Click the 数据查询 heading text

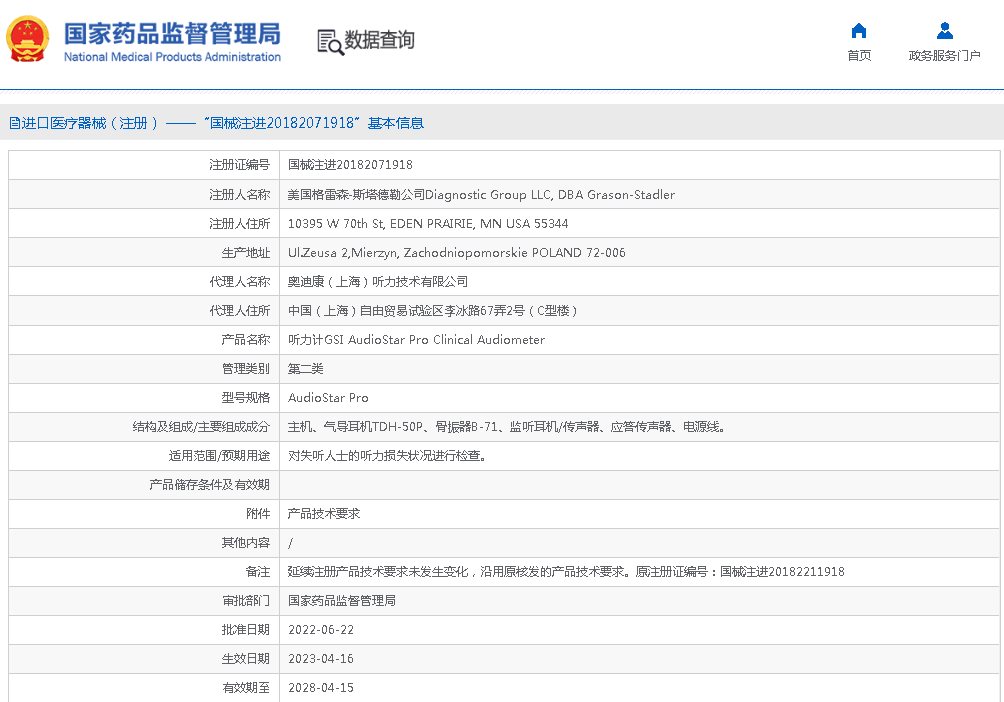(380, 40)
